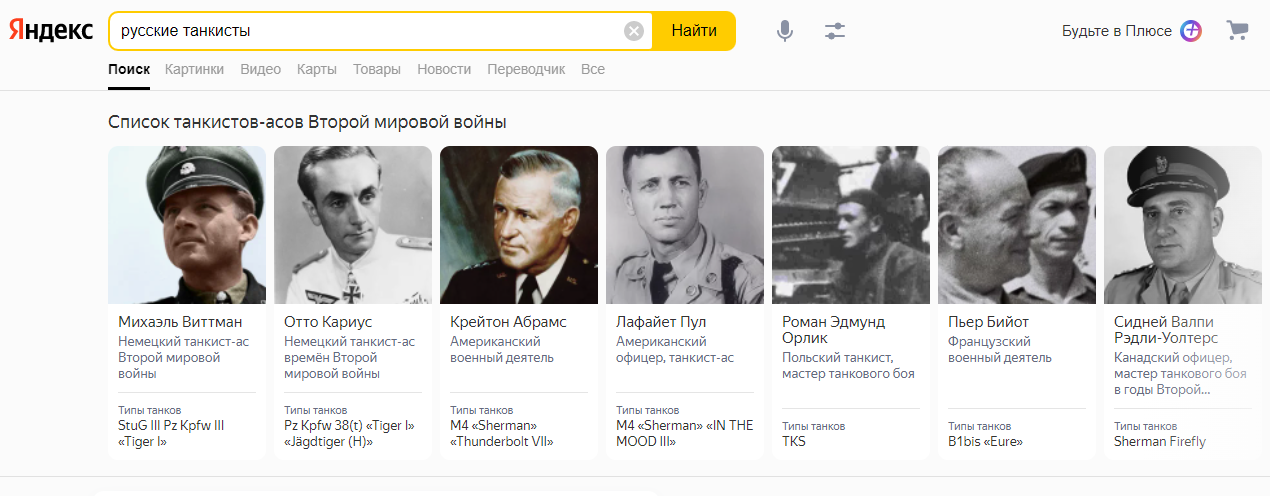Switch to the Картинки tab
1270x496 pixels.
[x=195, y=69]
